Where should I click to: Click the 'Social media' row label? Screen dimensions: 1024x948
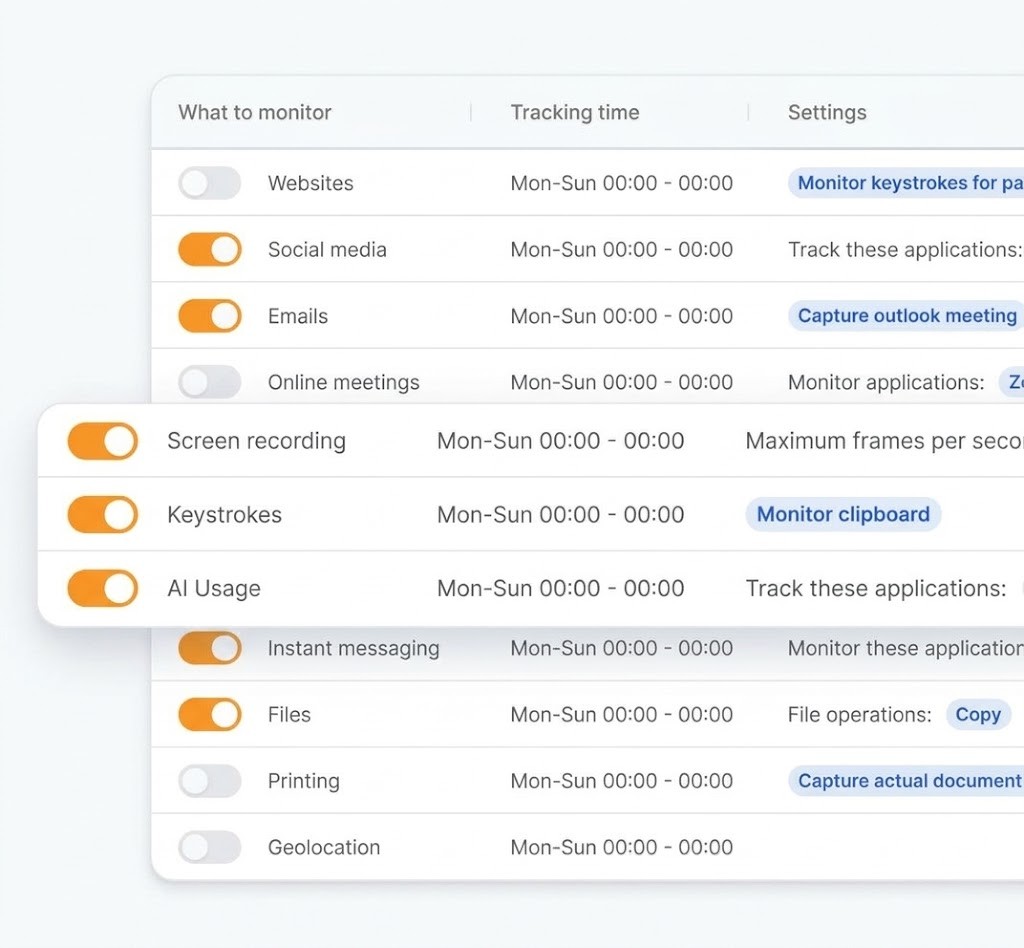(327, 249)
